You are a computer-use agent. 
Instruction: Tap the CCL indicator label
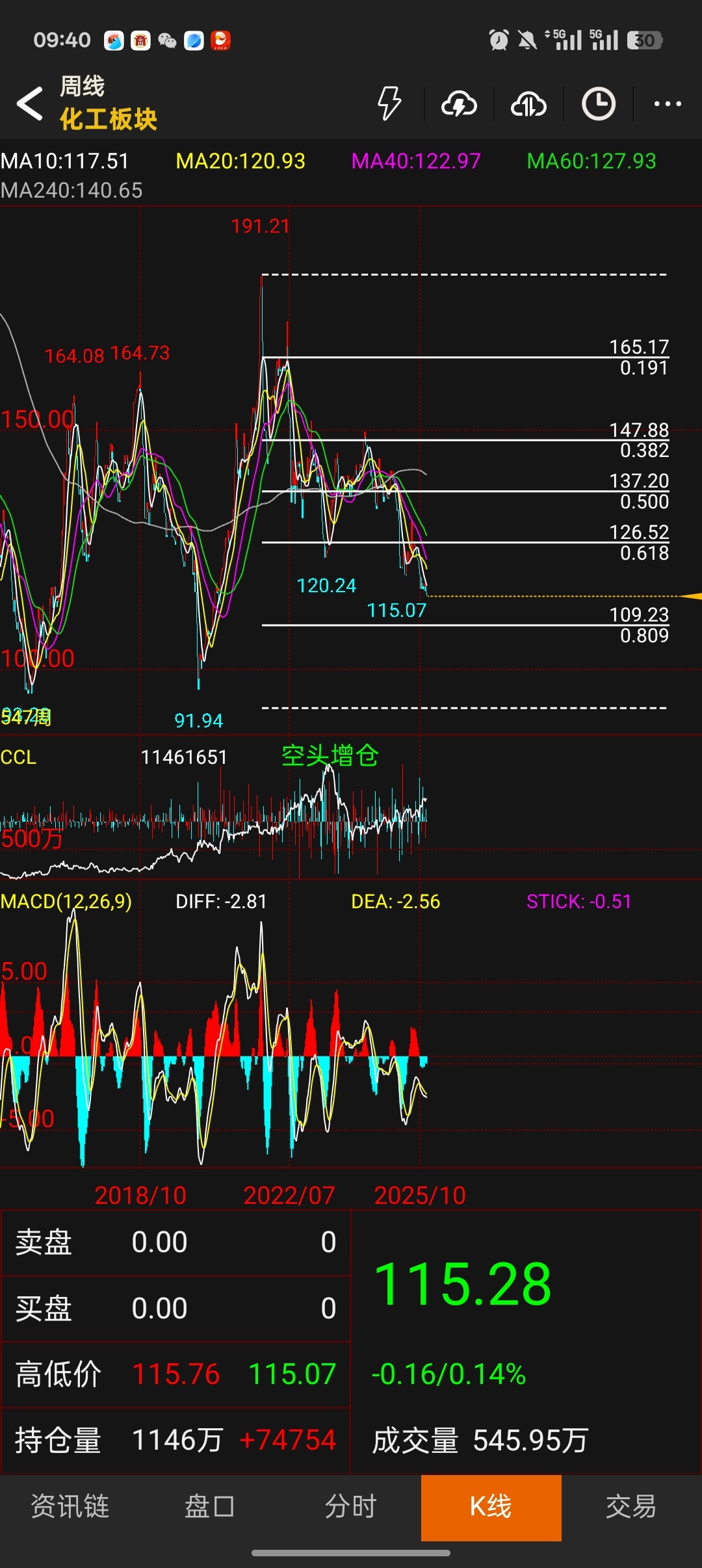18,757
